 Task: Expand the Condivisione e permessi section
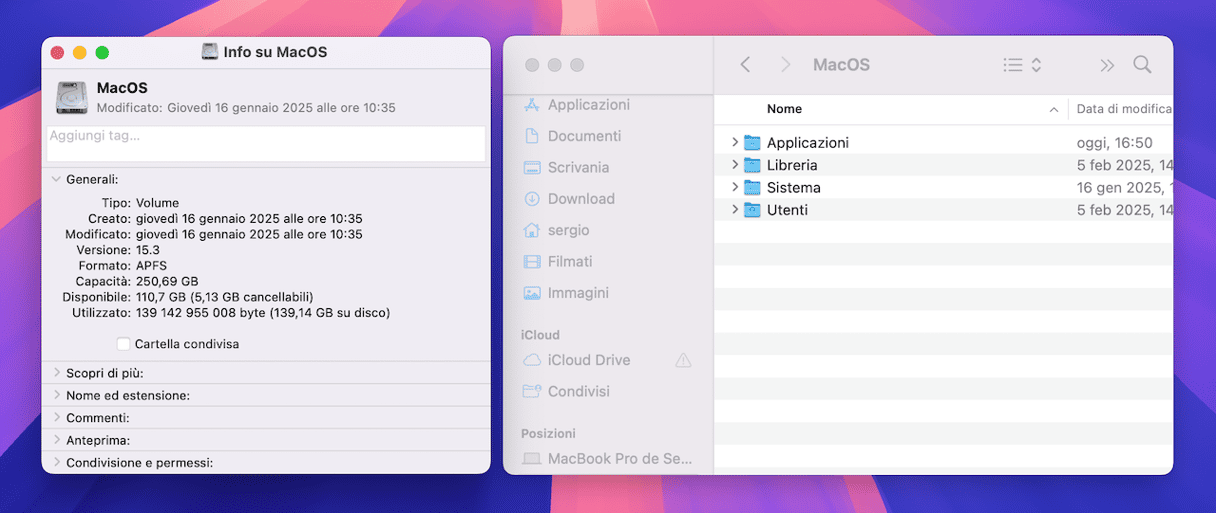56,463
